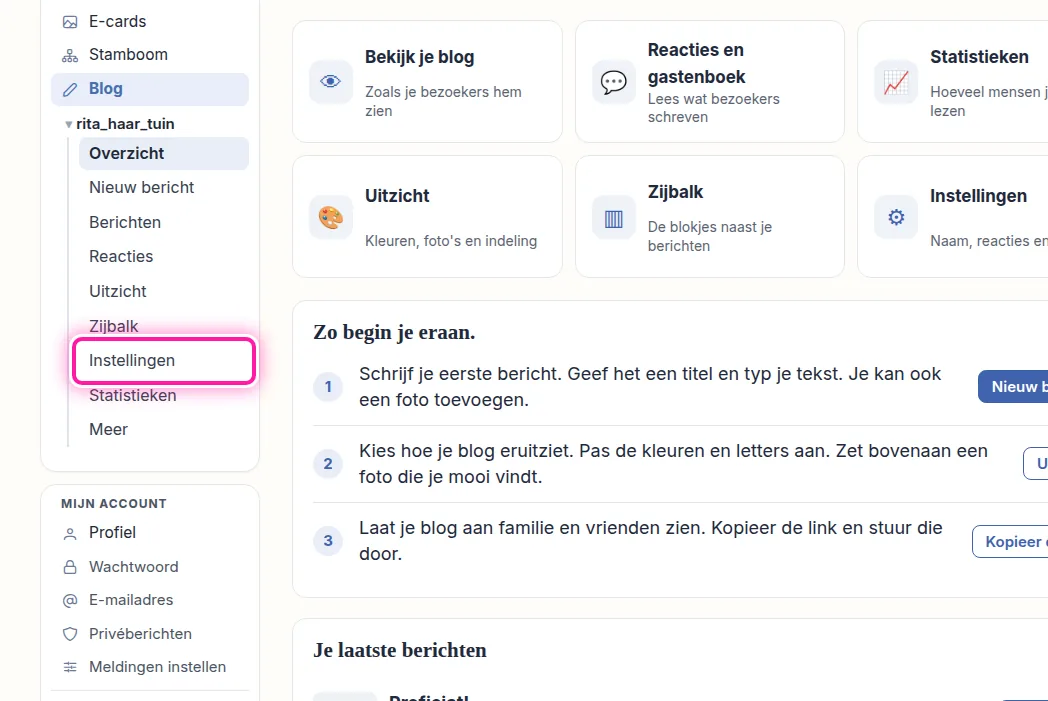This screenshot has height=701, width=1048.
Task: Click the gear icon on Instellingen card
Action: (896, 217)
